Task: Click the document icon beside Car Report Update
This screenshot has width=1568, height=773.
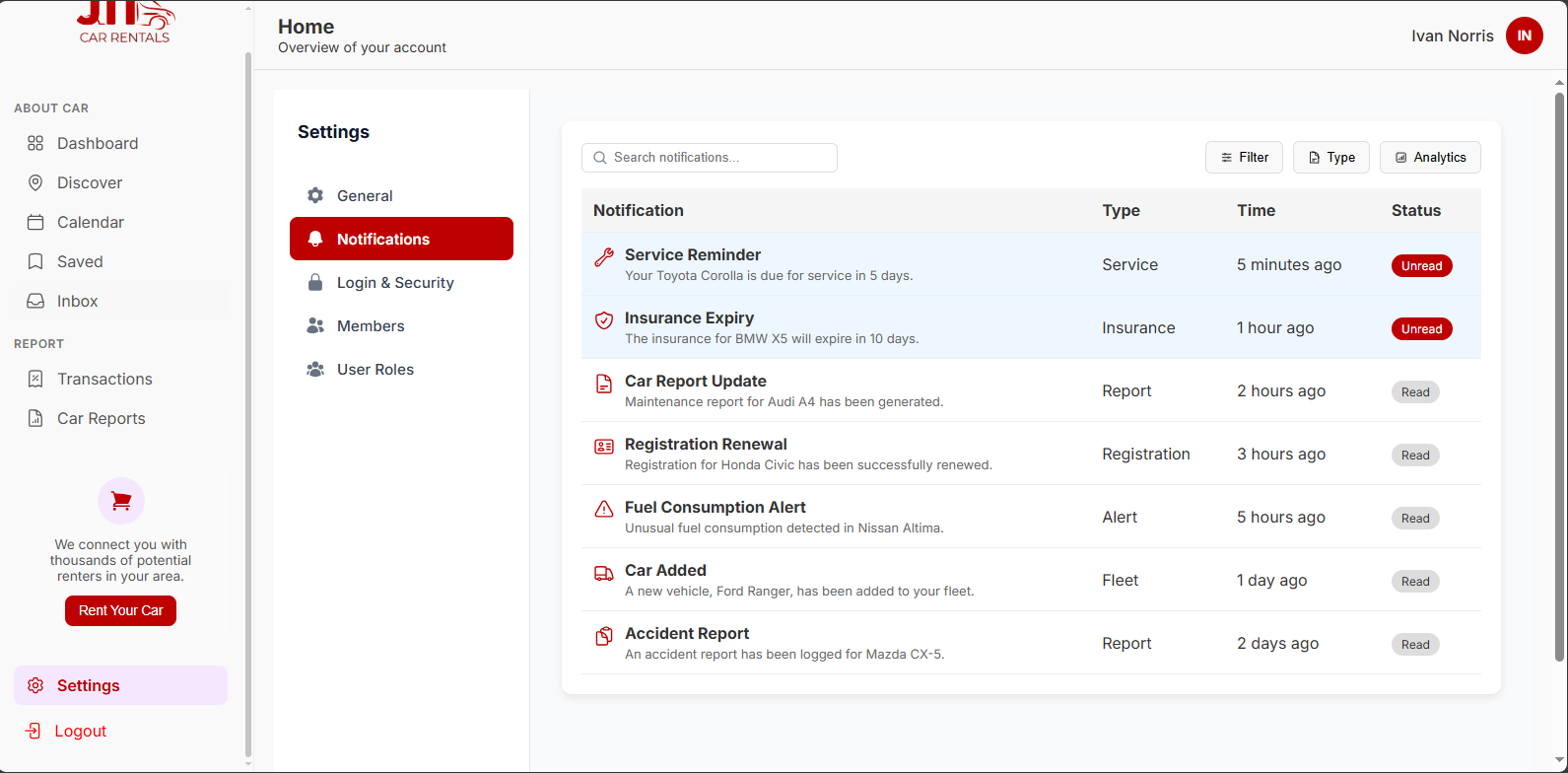Action: pyautogui.click(x=604, y=384)
